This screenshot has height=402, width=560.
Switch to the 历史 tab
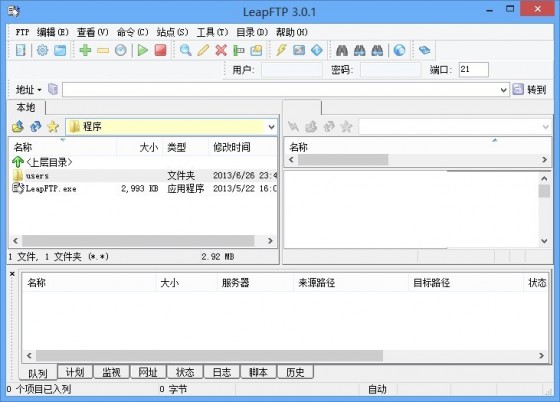(x=295, y=372)
